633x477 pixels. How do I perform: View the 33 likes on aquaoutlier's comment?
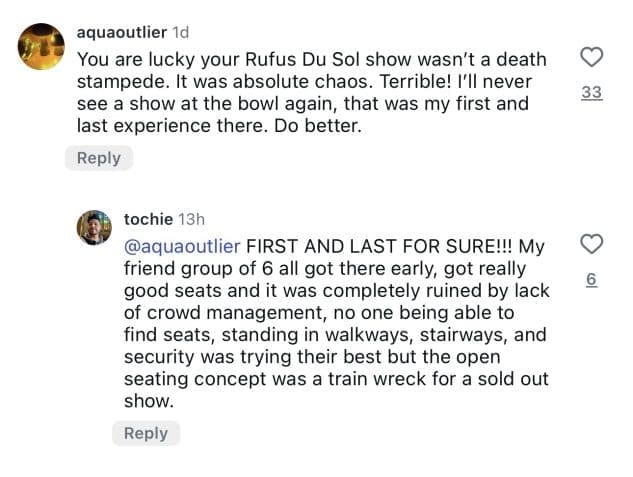click(591, 93)
